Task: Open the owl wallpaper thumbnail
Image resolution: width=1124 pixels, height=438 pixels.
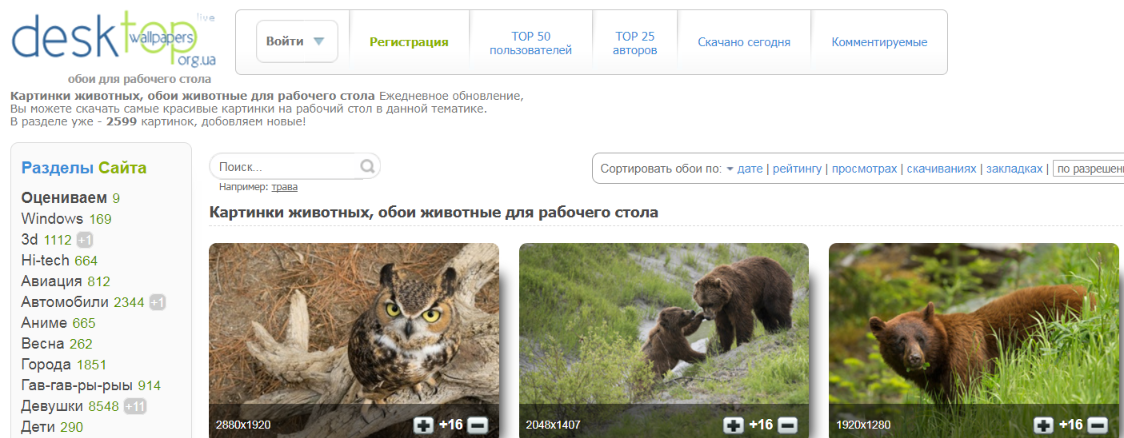Action: tap(353, 325)
